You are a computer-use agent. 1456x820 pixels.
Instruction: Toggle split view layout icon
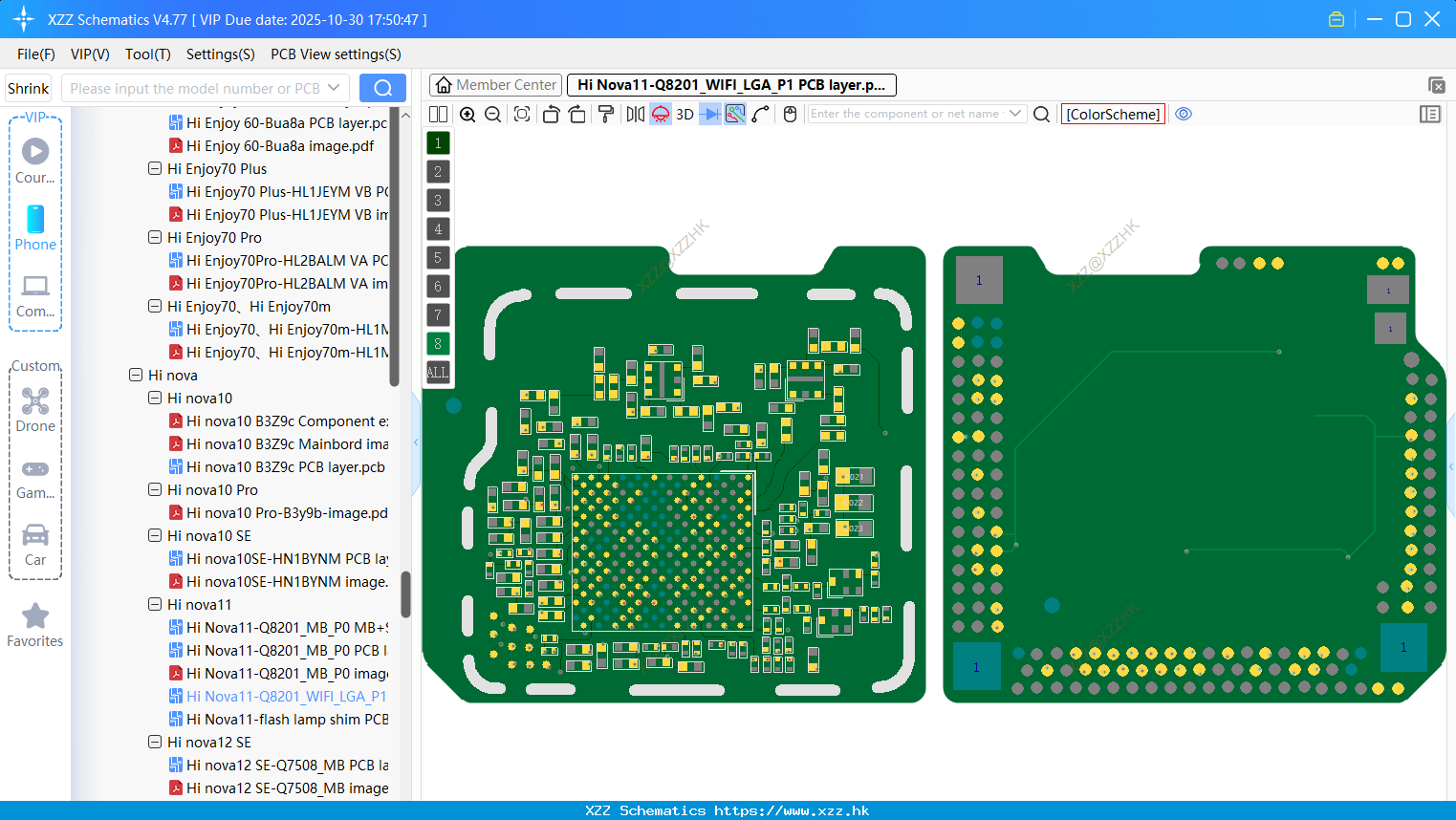(438, 114)
